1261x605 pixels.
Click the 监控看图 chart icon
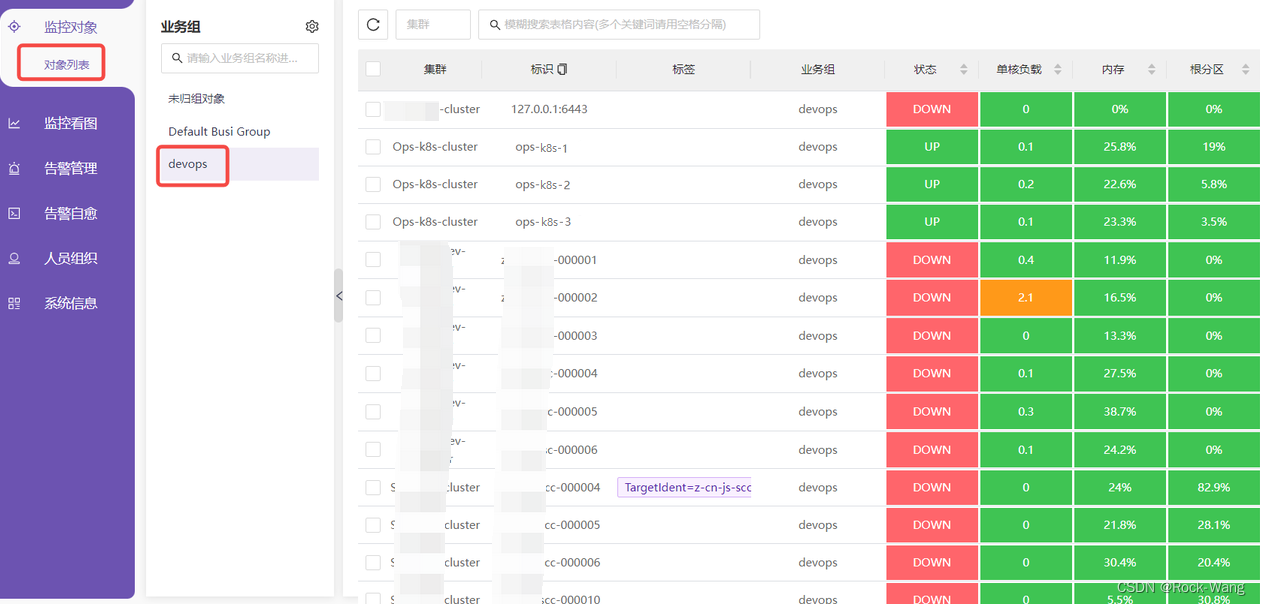(14, 123)
